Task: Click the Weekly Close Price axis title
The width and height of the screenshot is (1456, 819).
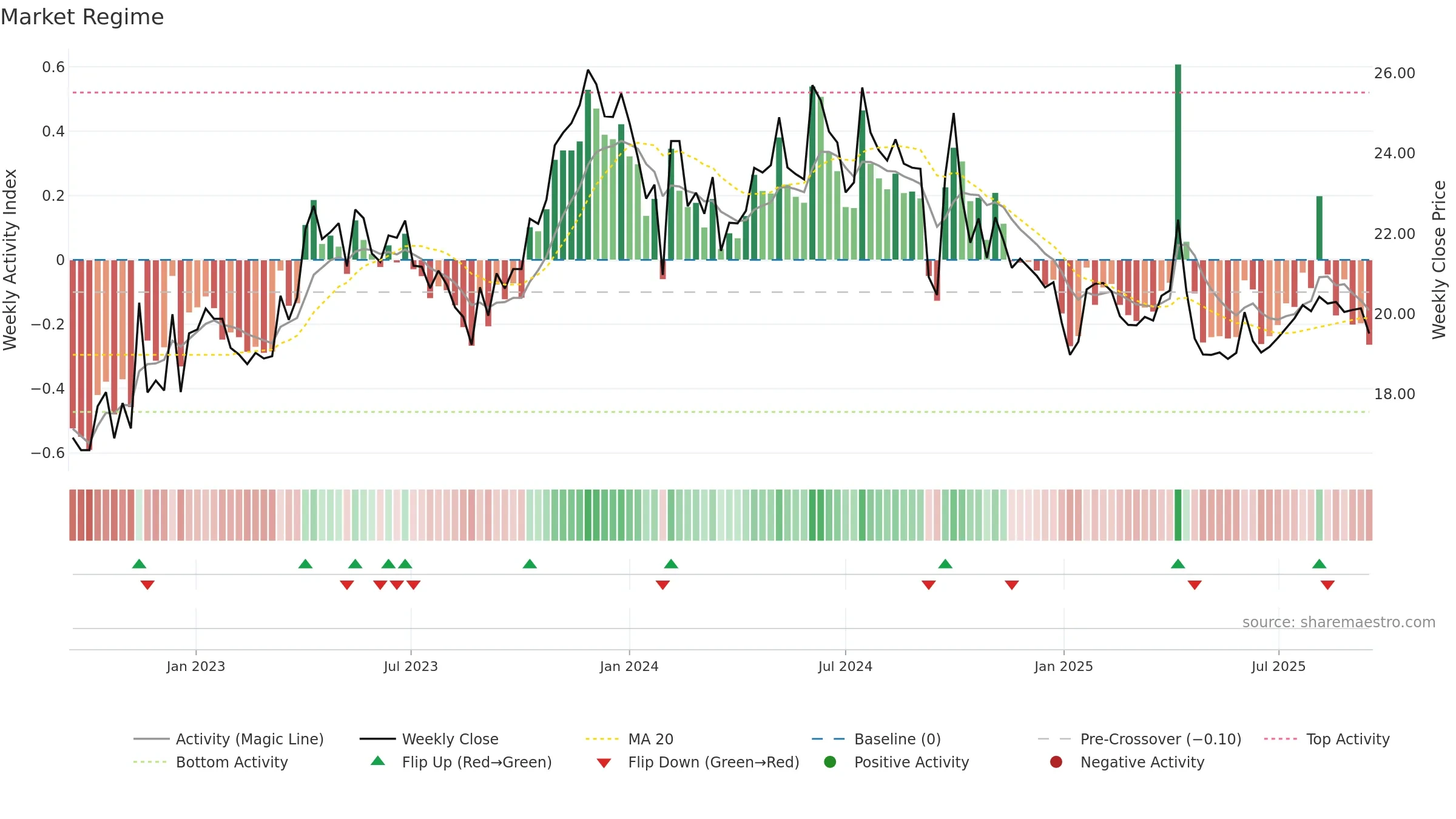Action: coord(1439,260)
